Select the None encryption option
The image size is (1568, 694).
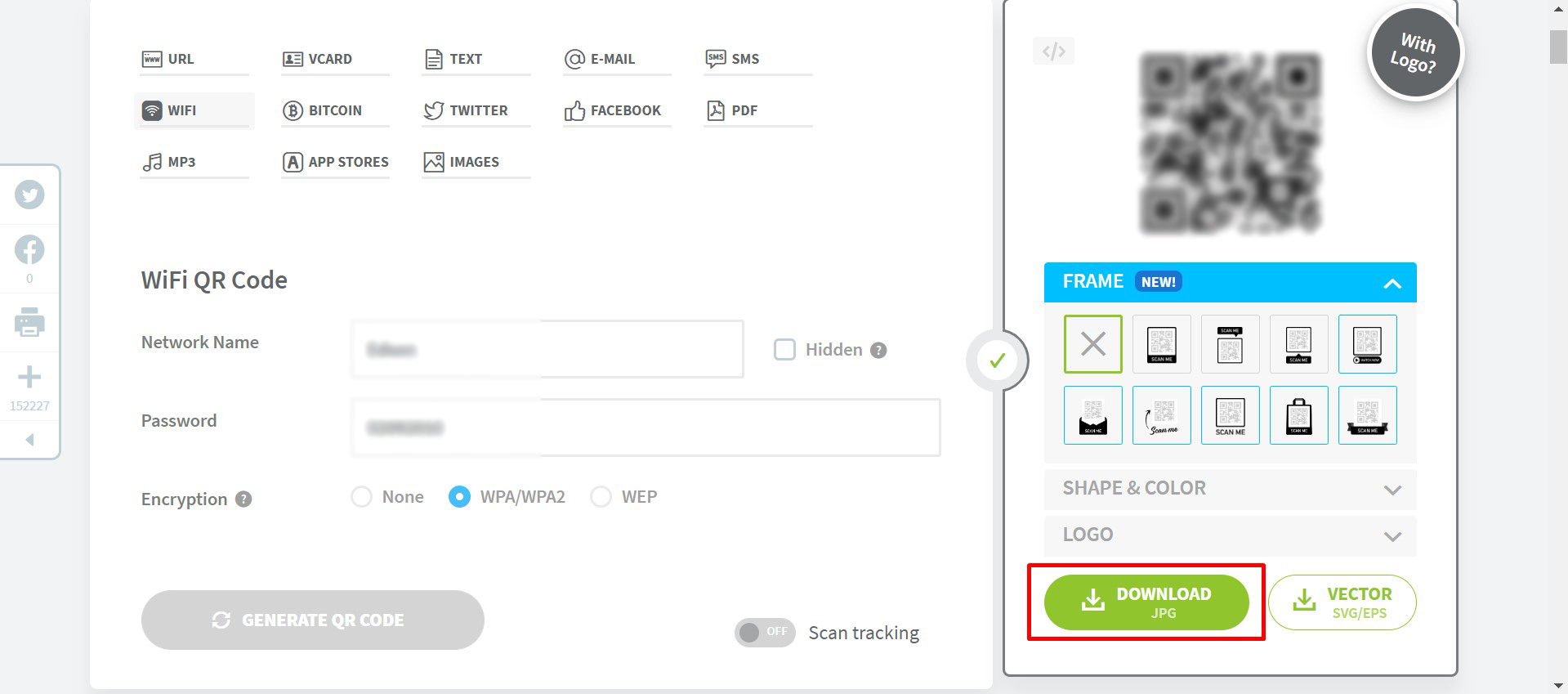(362, 497)
